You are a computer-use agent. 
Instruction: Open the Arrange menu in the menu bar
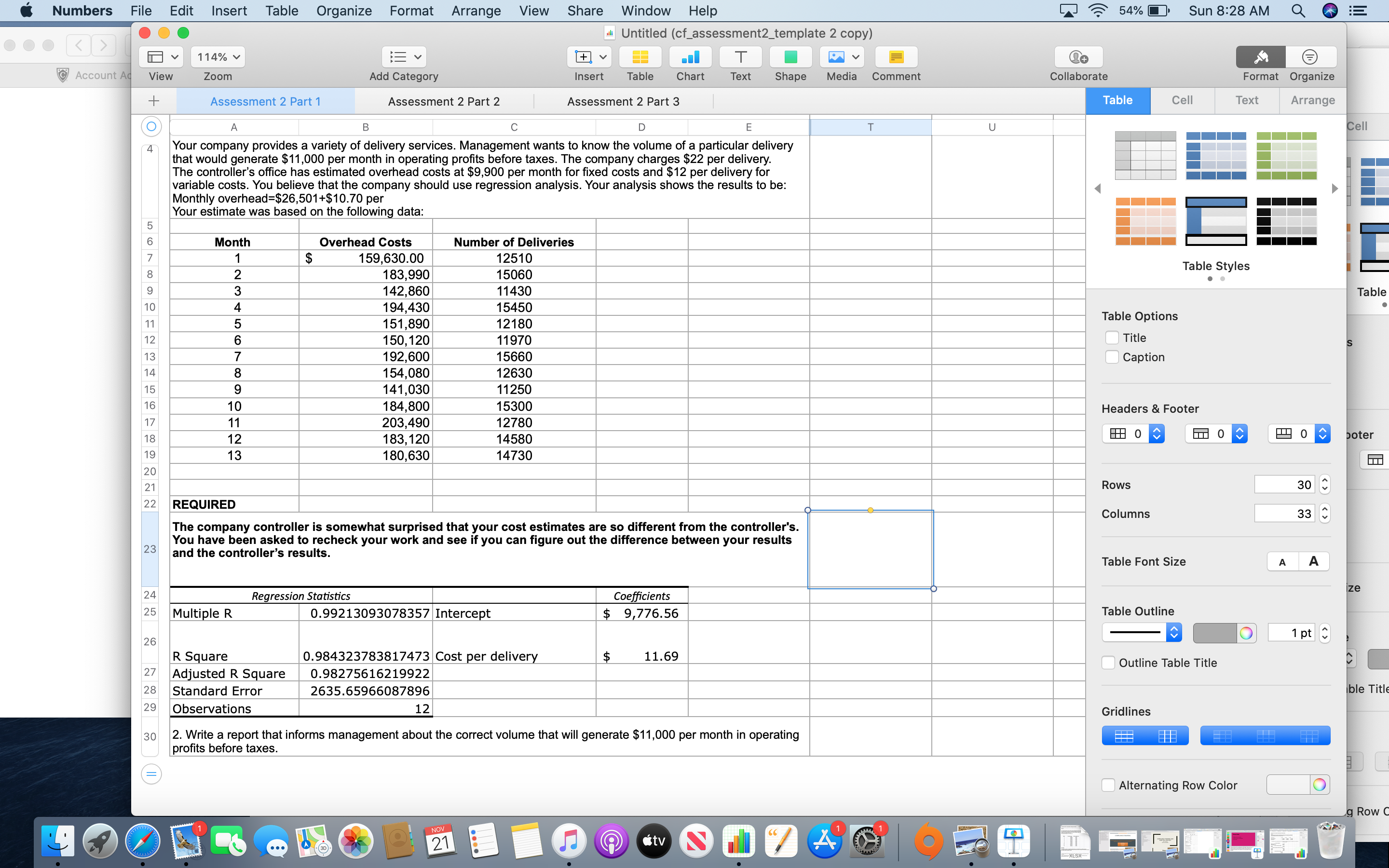coord(476,11)
